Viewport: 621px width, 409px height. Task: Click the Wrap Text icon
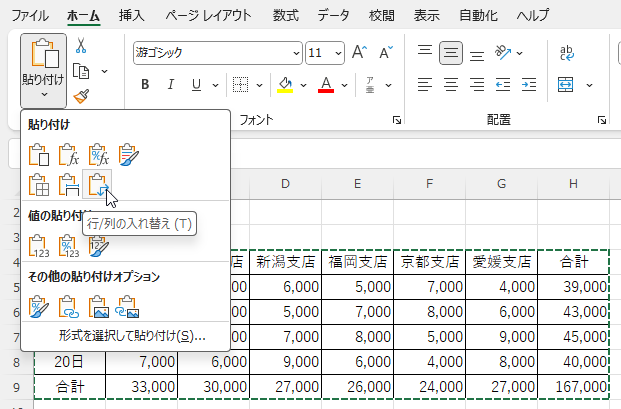(x=566, y=52)
